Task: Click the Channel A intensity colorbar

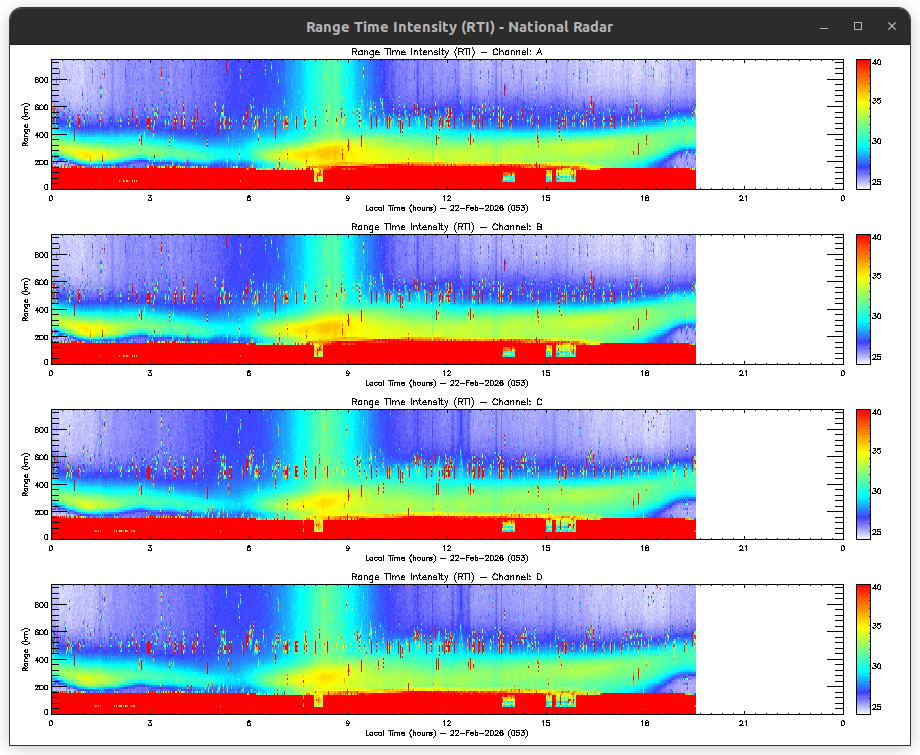Action: pos(862,124)
